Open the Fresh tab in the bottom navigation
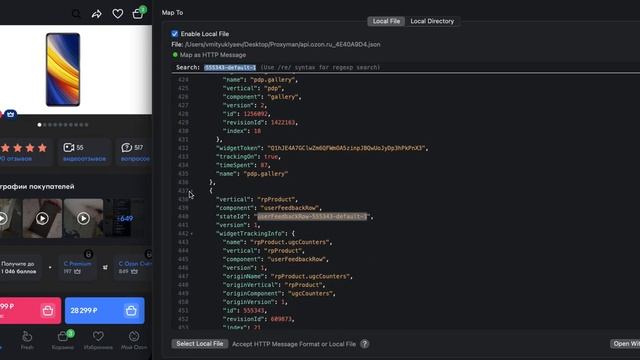This screenshot has height=360, width=640. tap(27, 340)
